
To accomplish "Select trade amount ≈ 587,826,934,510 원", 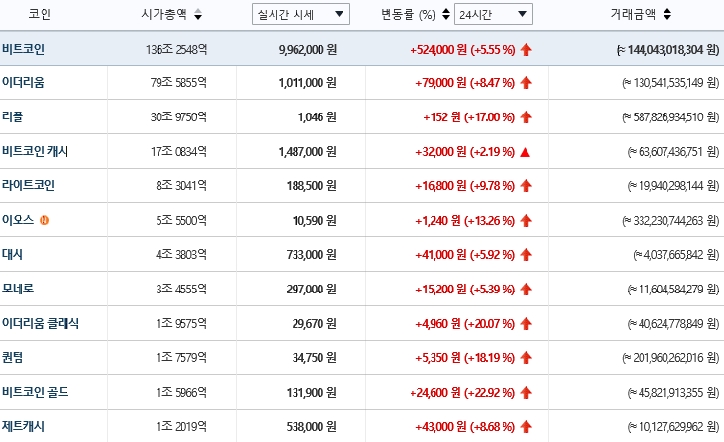I will 671,117.
